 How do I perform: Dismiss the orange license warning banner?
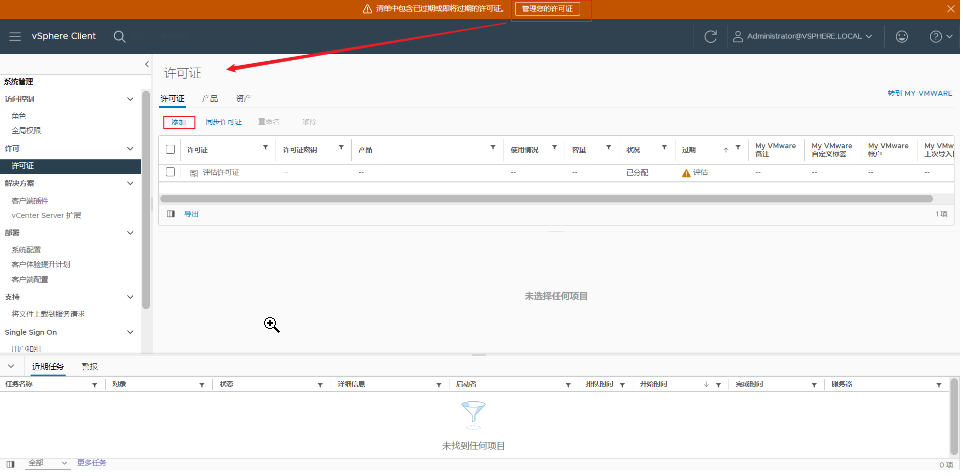pyautogui.click(x=951, y=9)
